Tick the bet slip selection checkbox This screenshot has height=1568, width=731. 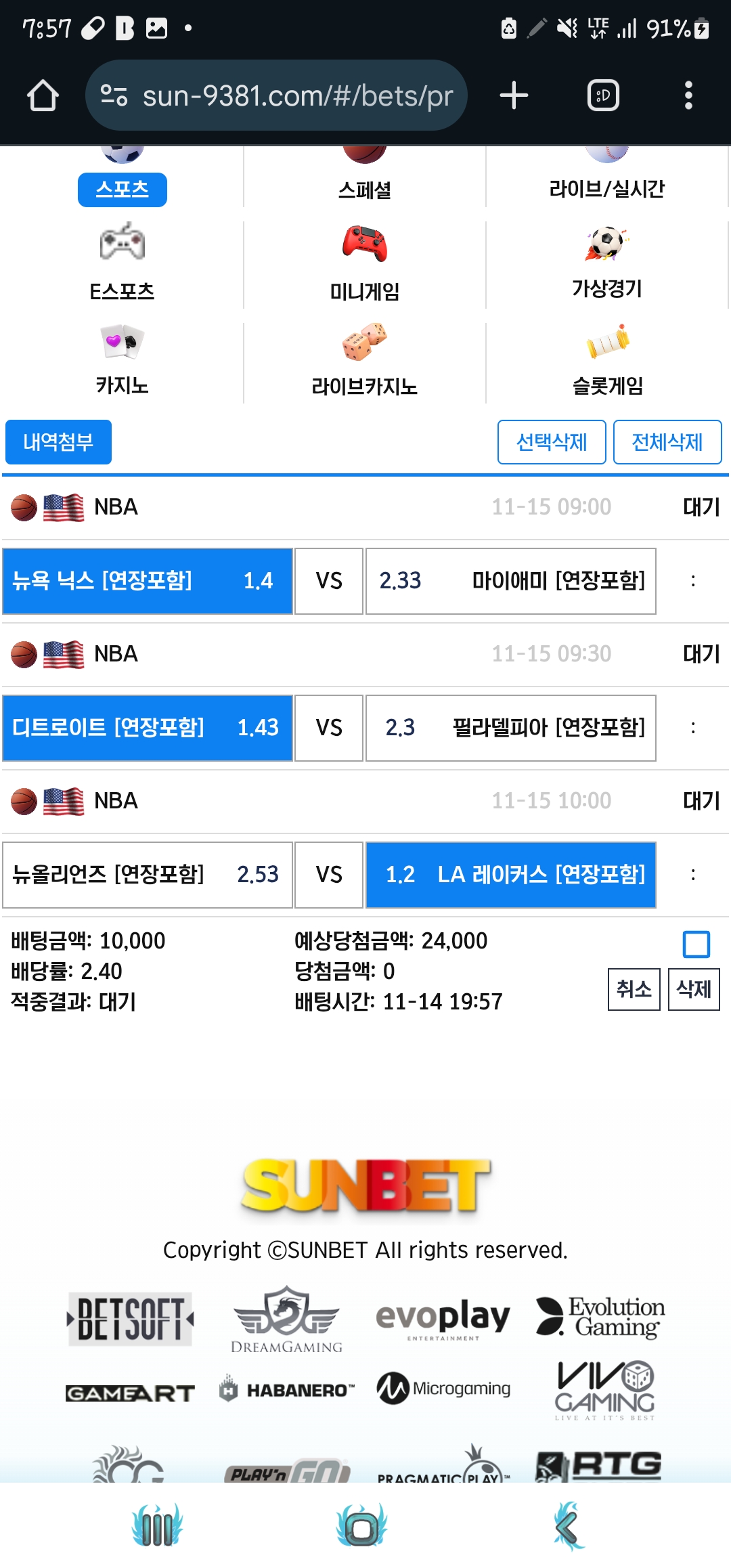(696, 944)
